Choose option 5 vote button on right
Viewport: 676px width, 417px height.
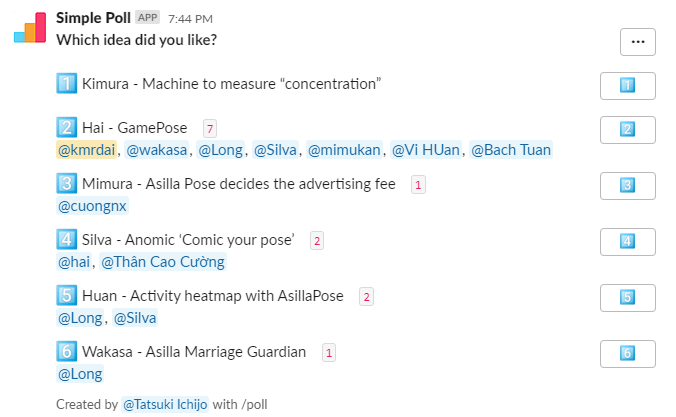[x=627, y=297]
